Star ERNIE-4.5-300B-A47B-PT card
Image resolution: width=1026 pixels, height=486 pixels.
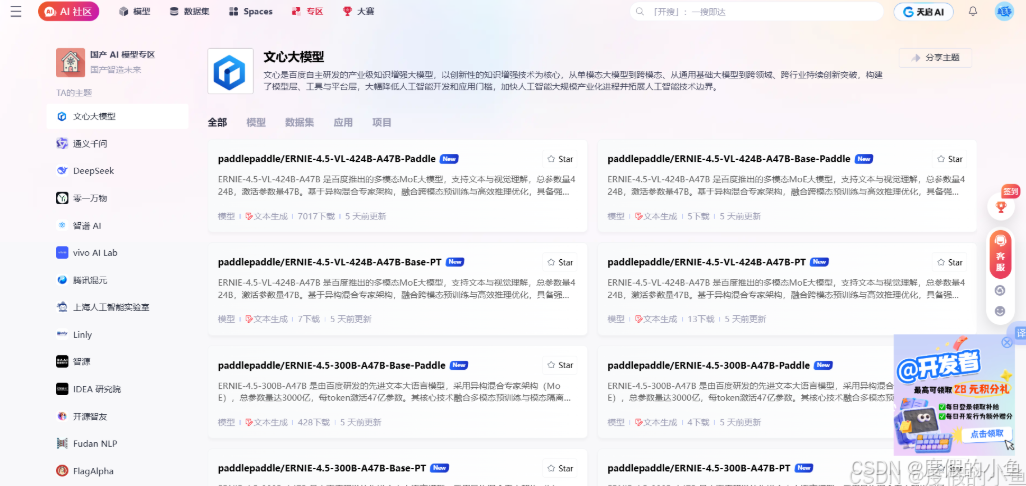[x=949, y=468]
